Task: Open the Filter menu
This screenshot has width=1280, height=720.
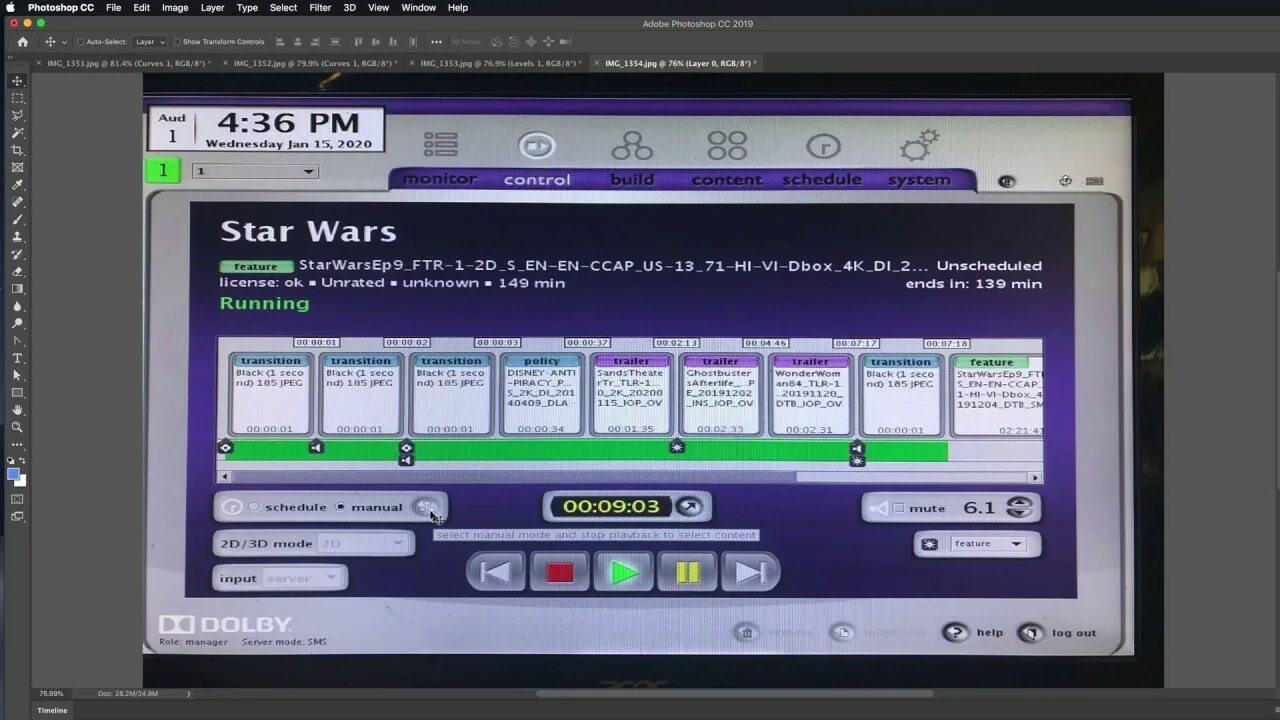Action: (320, 8)
